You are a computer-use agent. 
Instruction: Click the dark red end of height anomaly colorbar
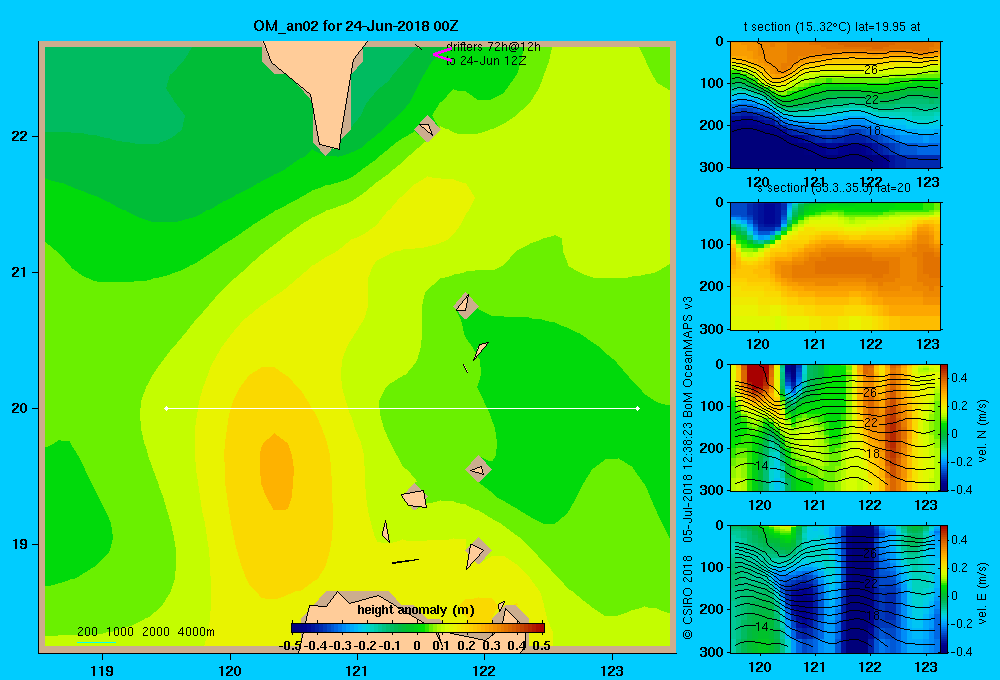[x=539, y=628]
